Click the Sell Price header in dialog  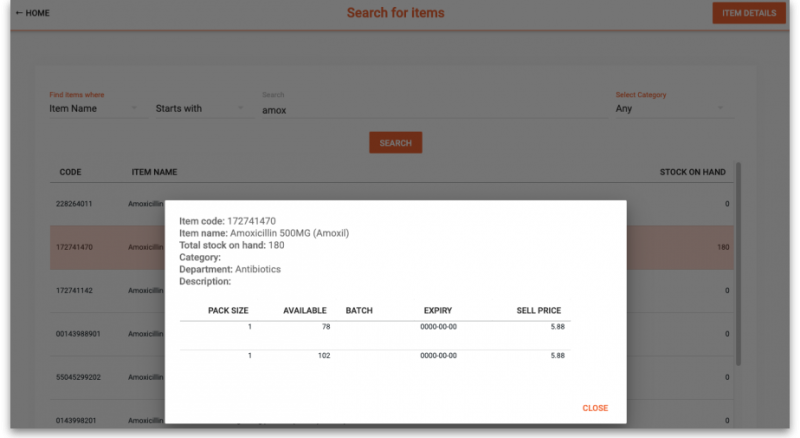[540, 311]
